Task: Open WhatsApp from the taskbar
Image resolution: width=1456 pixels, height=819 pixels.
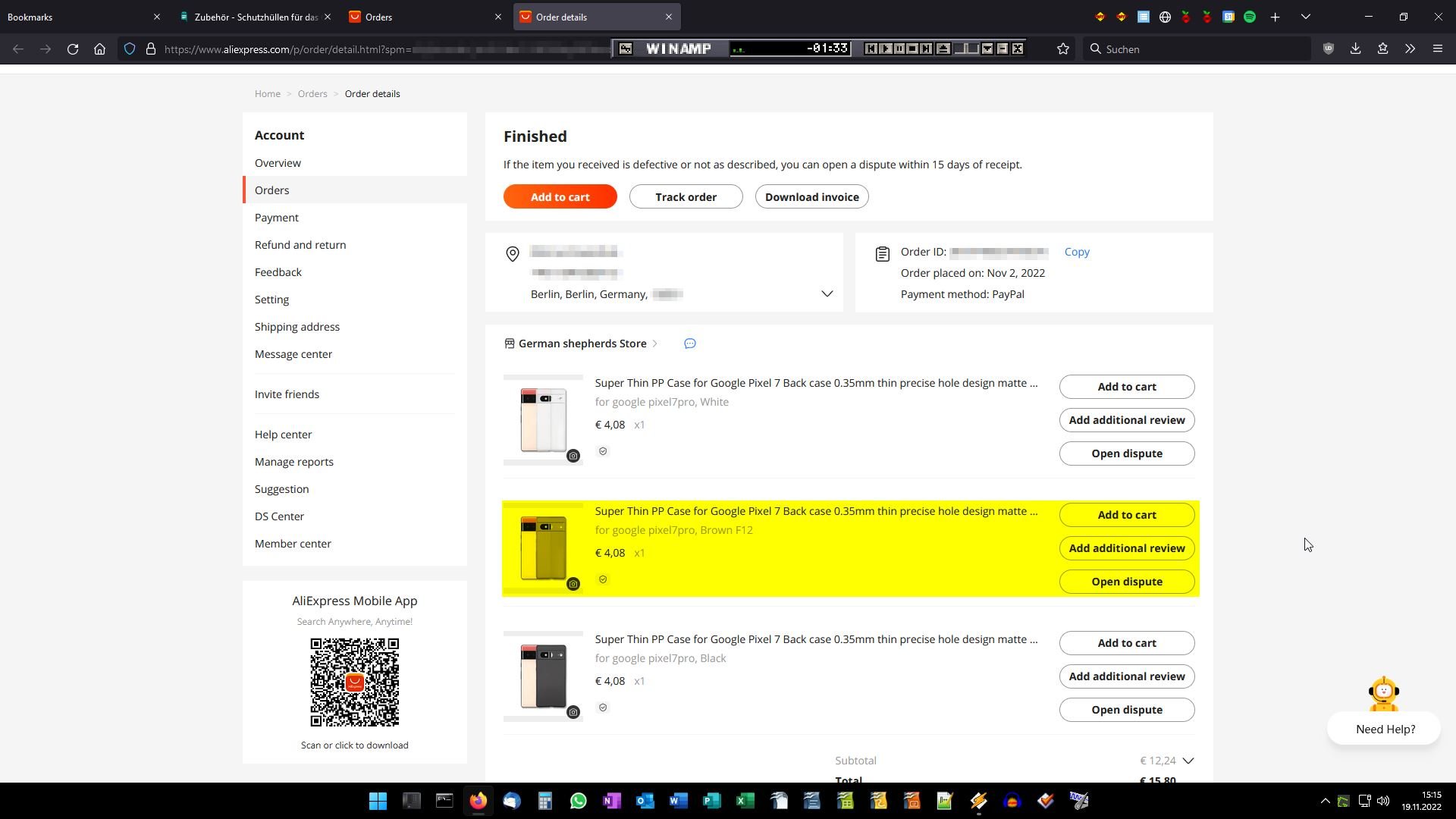Action: coord(578,801)
